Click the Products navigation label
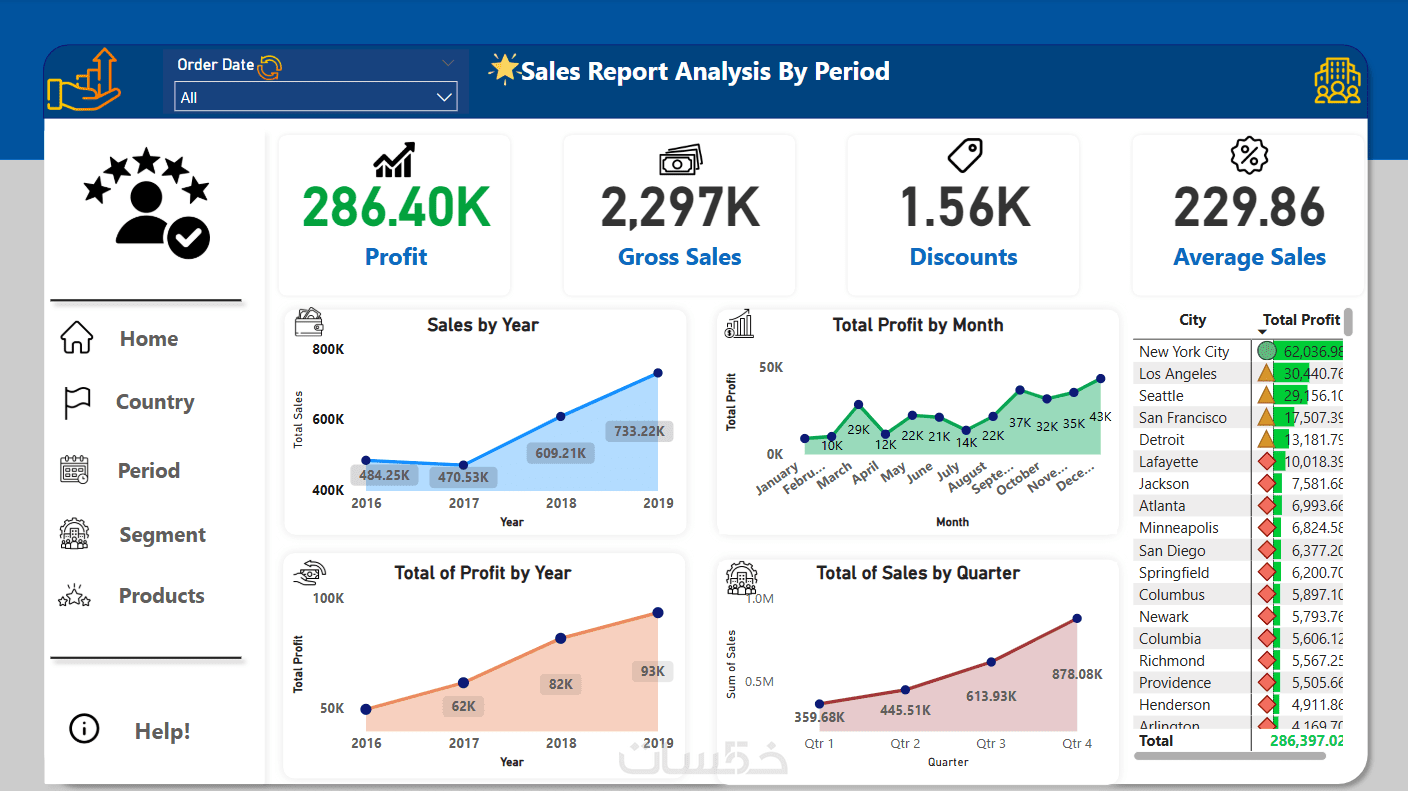 click(161, 596)
